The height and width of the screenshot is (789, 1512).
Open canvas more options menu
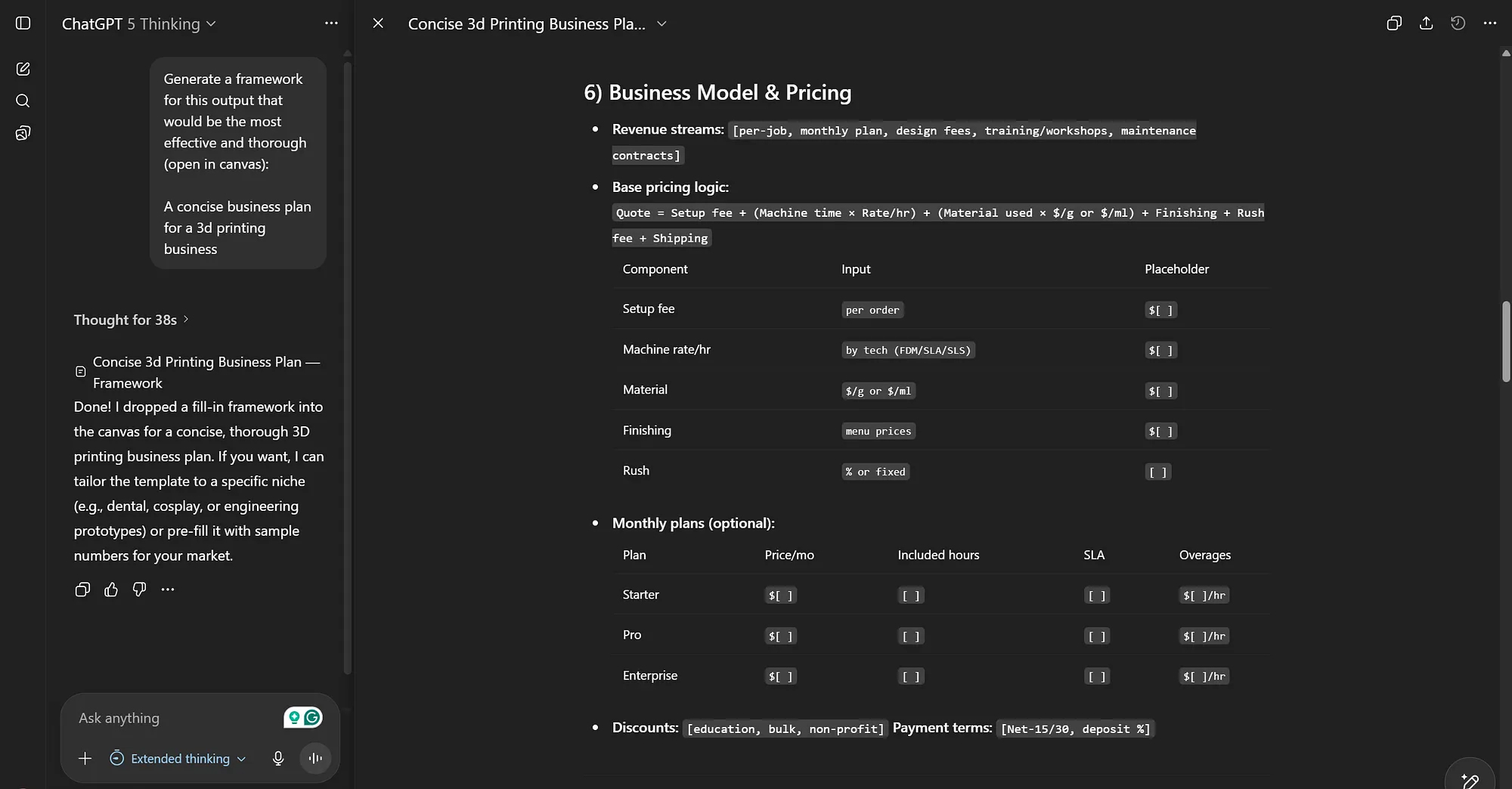click(x=1489, y=23)
